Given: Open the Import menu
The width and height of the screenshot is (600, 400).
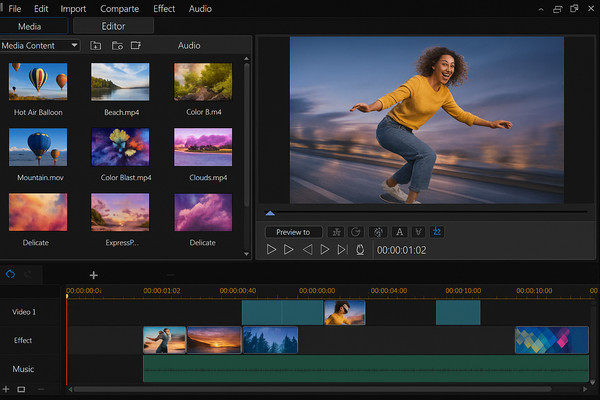Looking at the screenshot, I should click(73, 9).
